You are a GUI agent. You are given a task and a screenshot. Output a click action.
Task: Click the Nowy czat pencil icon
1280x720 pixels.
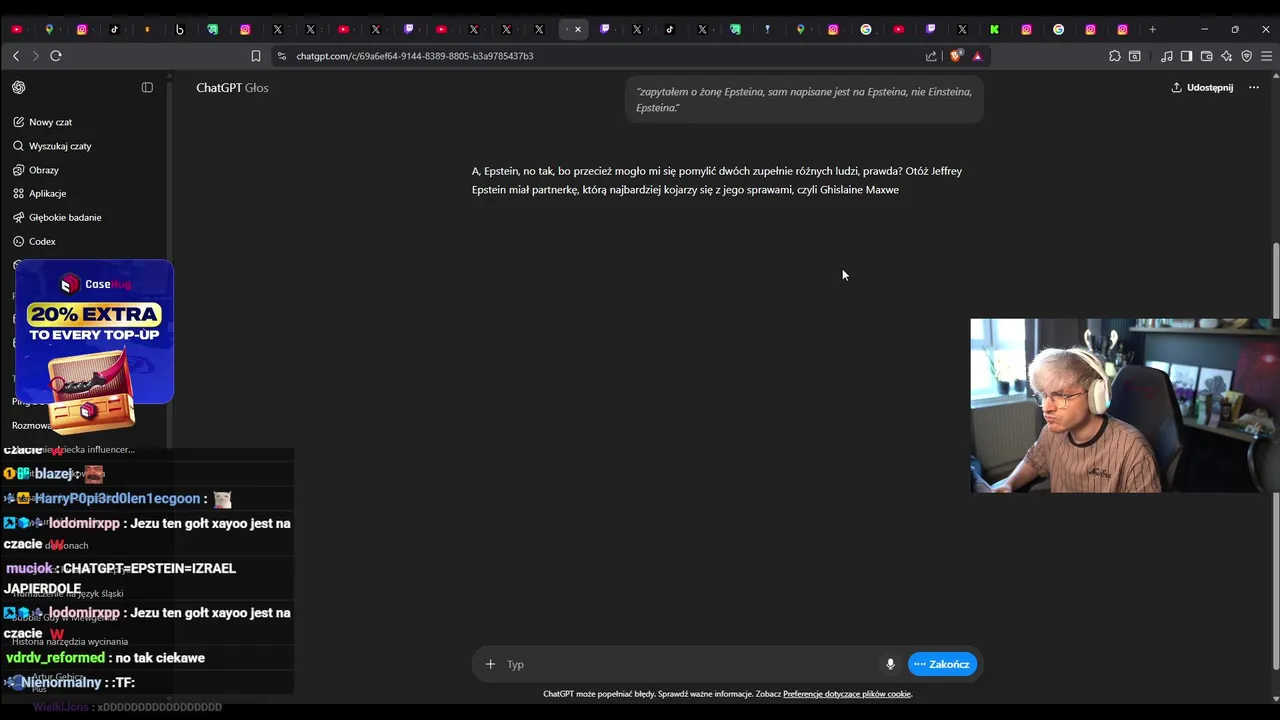pyautogui.click(x=19, y=122)
